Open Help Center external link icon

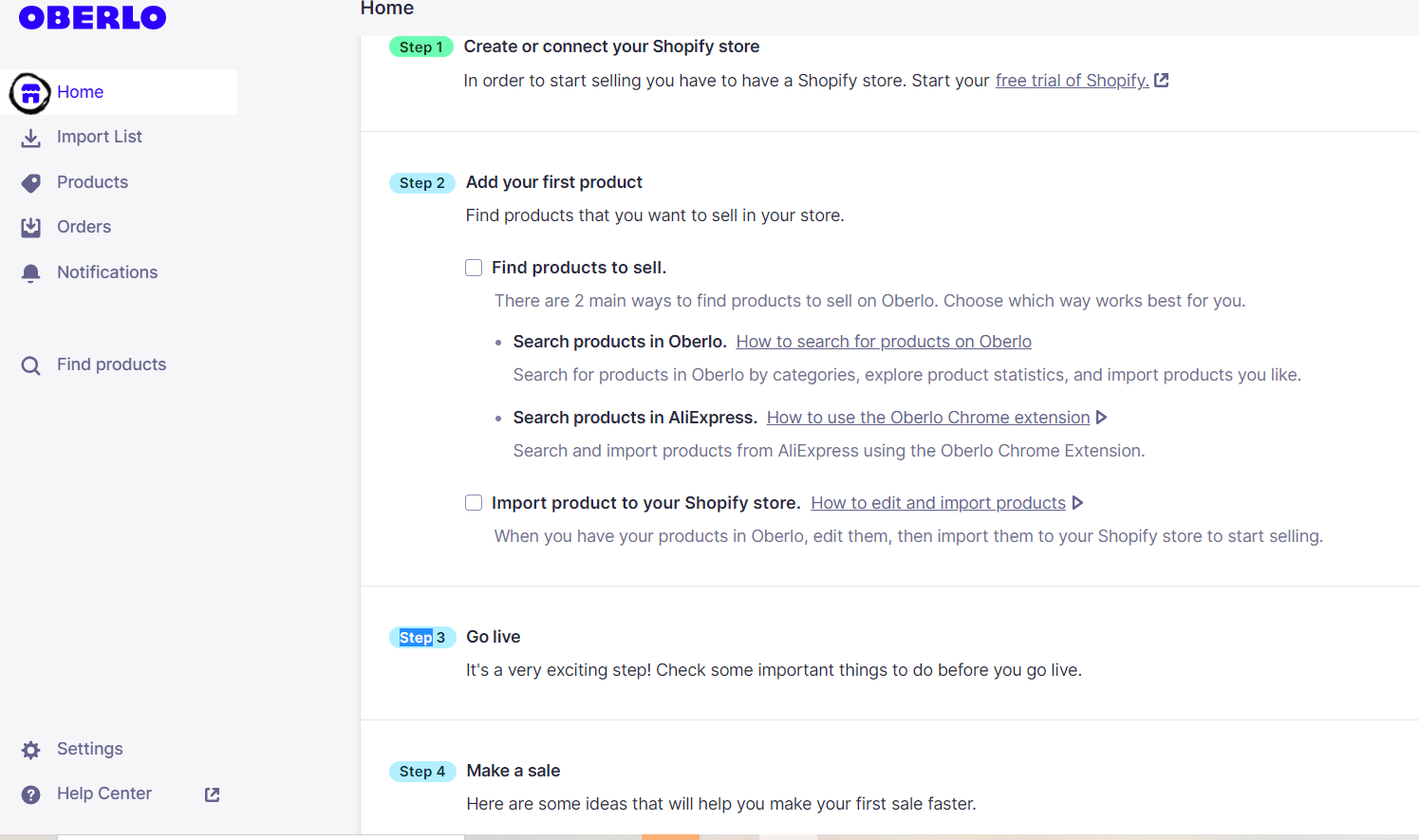pos(213,794)
